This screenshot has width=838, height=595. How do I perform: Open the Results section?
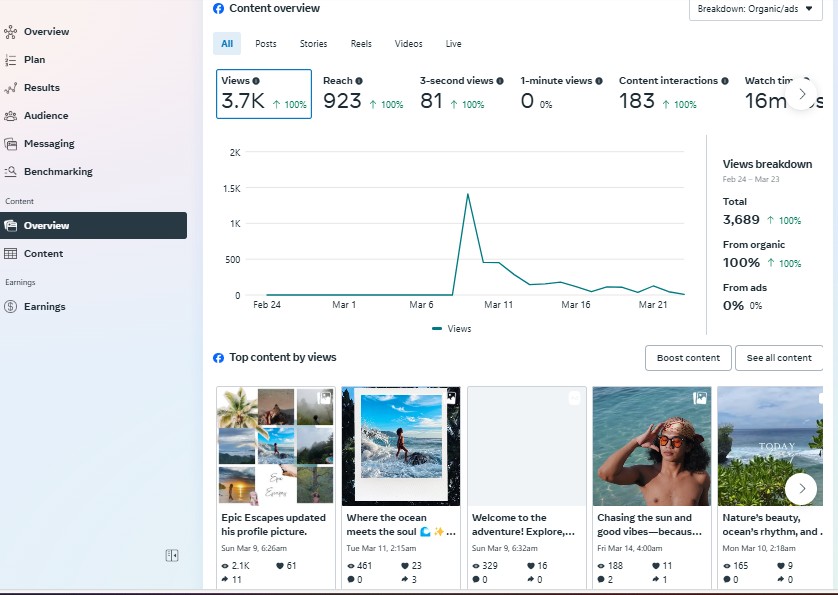(x=42, y=88)
